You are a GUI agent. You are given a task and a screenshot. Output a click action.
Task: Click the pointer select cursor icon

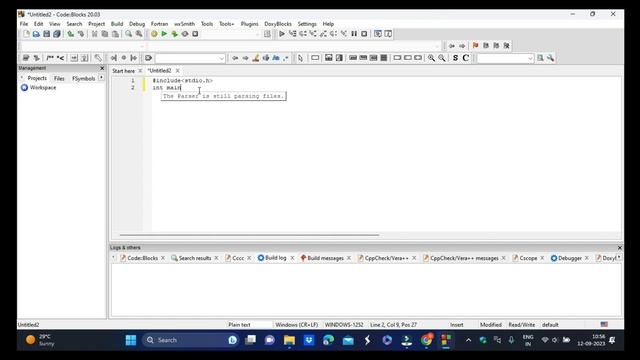click(300, 58)
